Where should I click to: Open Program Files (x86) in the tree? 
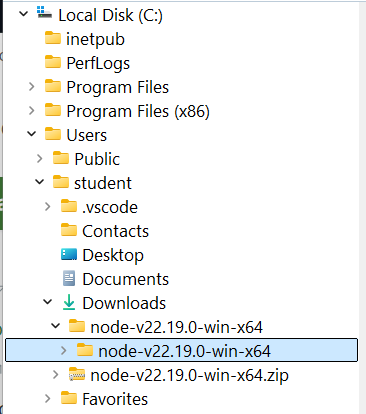(138, 111)
